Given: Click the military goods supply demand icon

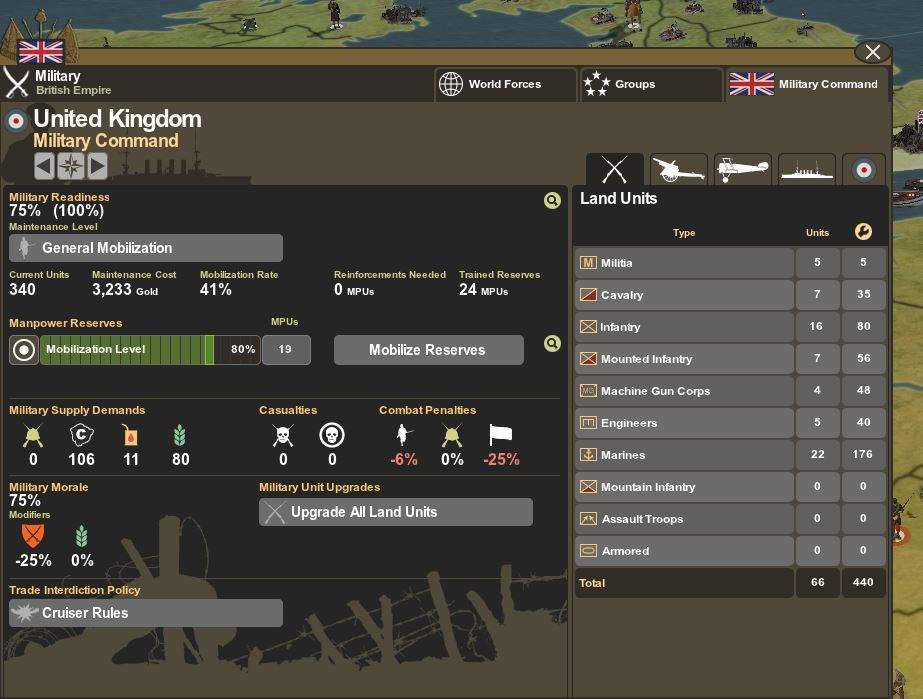Looking at the screenshot, I should tap(33, 436).
